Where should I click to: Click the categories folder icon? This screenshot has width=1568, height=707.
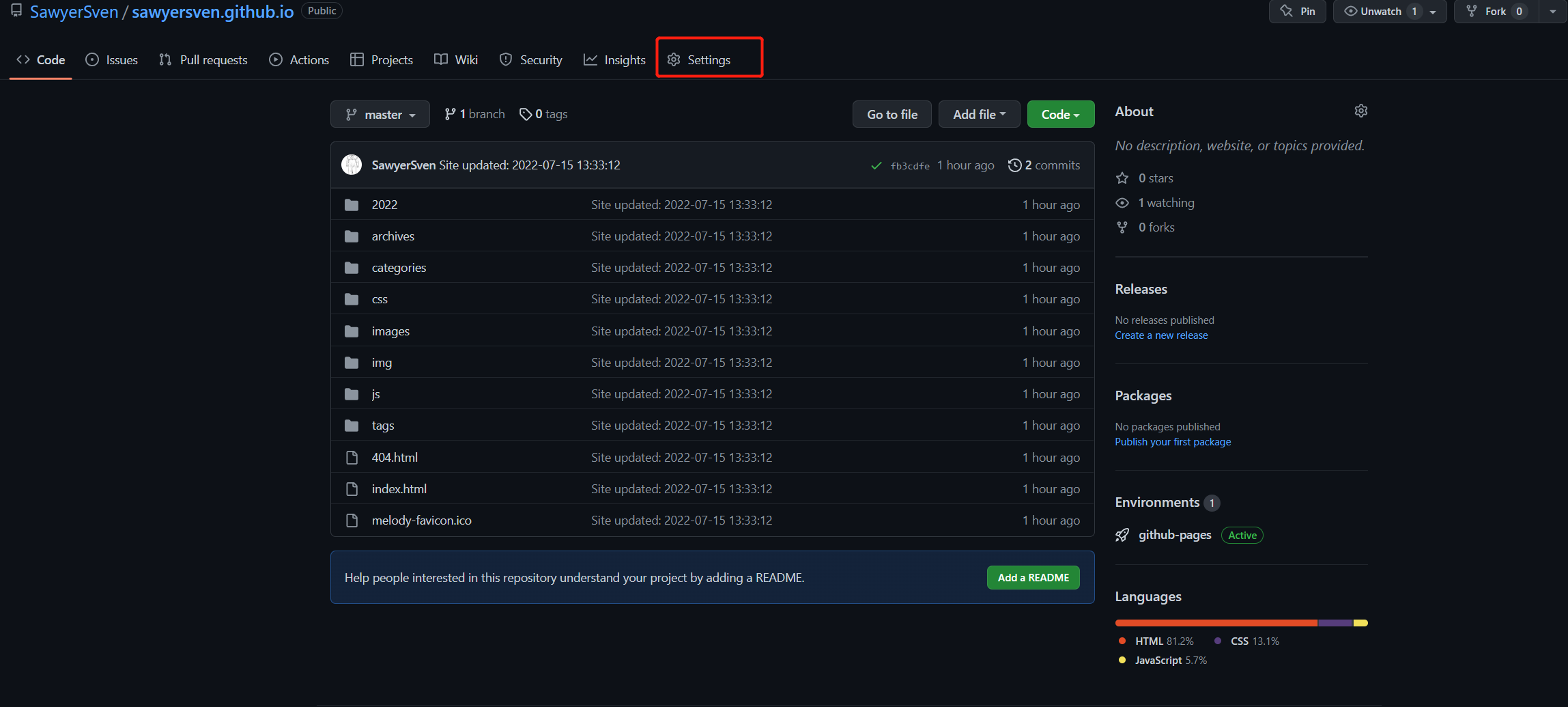(x=352, y=267)
